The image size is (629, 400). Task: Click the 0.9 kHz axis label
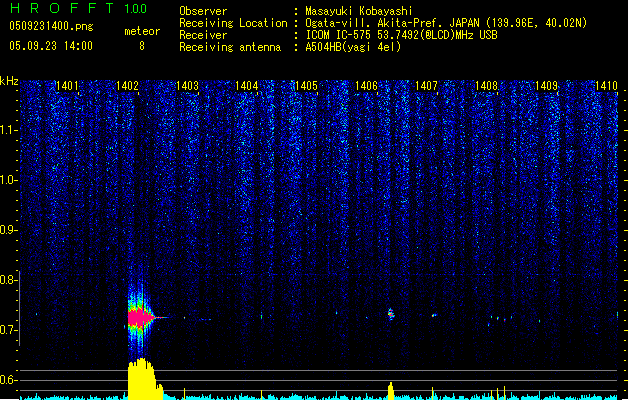(8, 230)
